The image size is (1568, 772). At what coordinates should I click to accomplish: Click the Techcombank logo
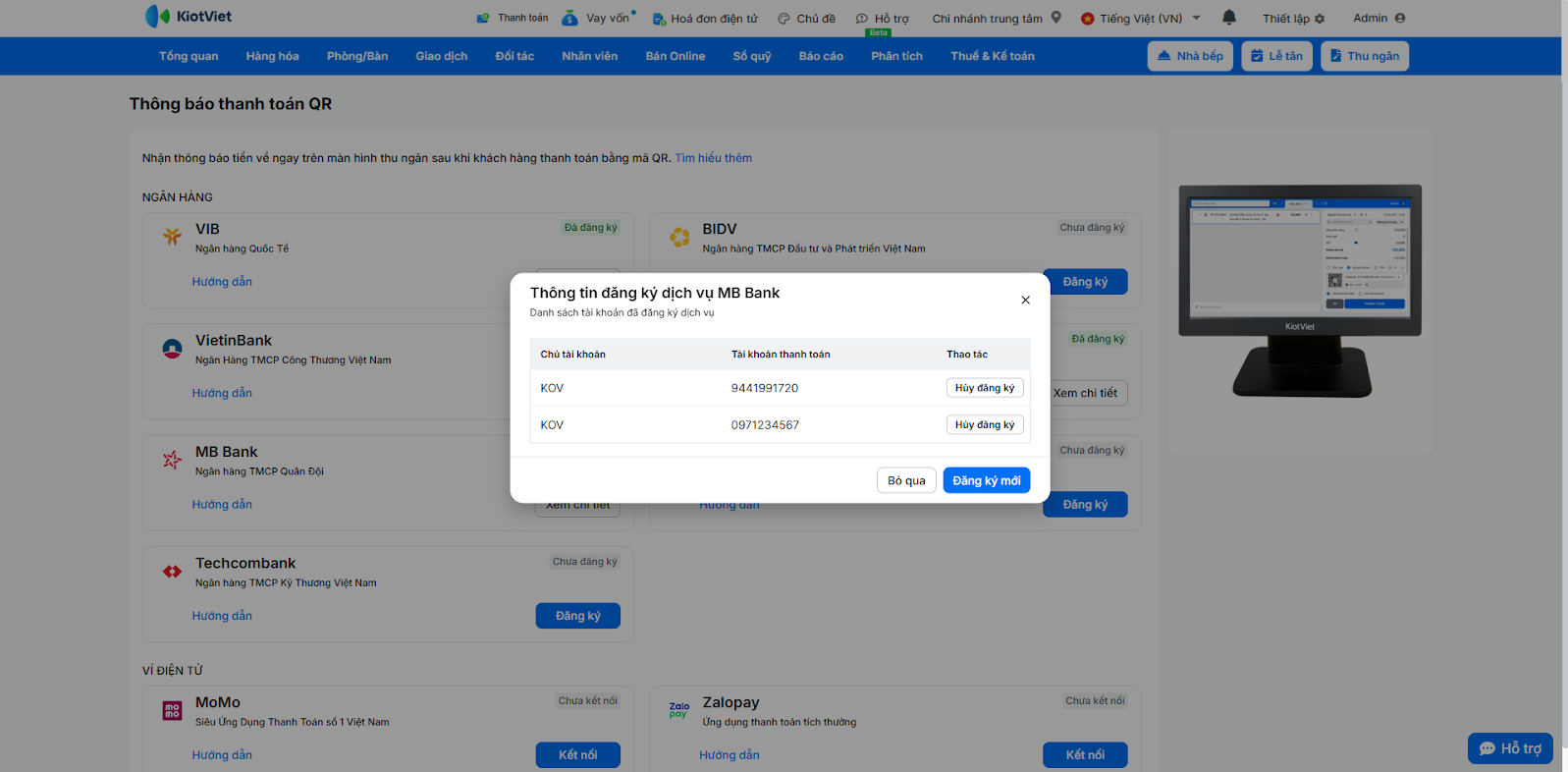(172, 572)
